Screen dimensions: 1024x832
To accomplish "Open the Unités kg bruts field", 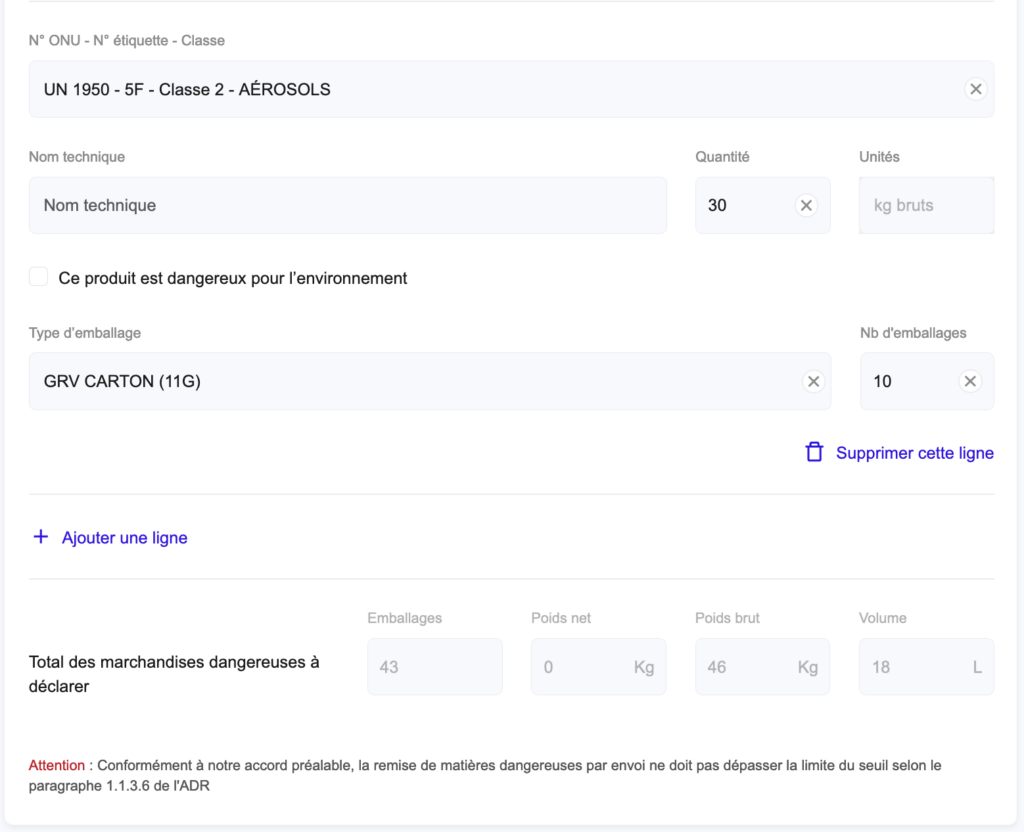I will tap(925, 205).
